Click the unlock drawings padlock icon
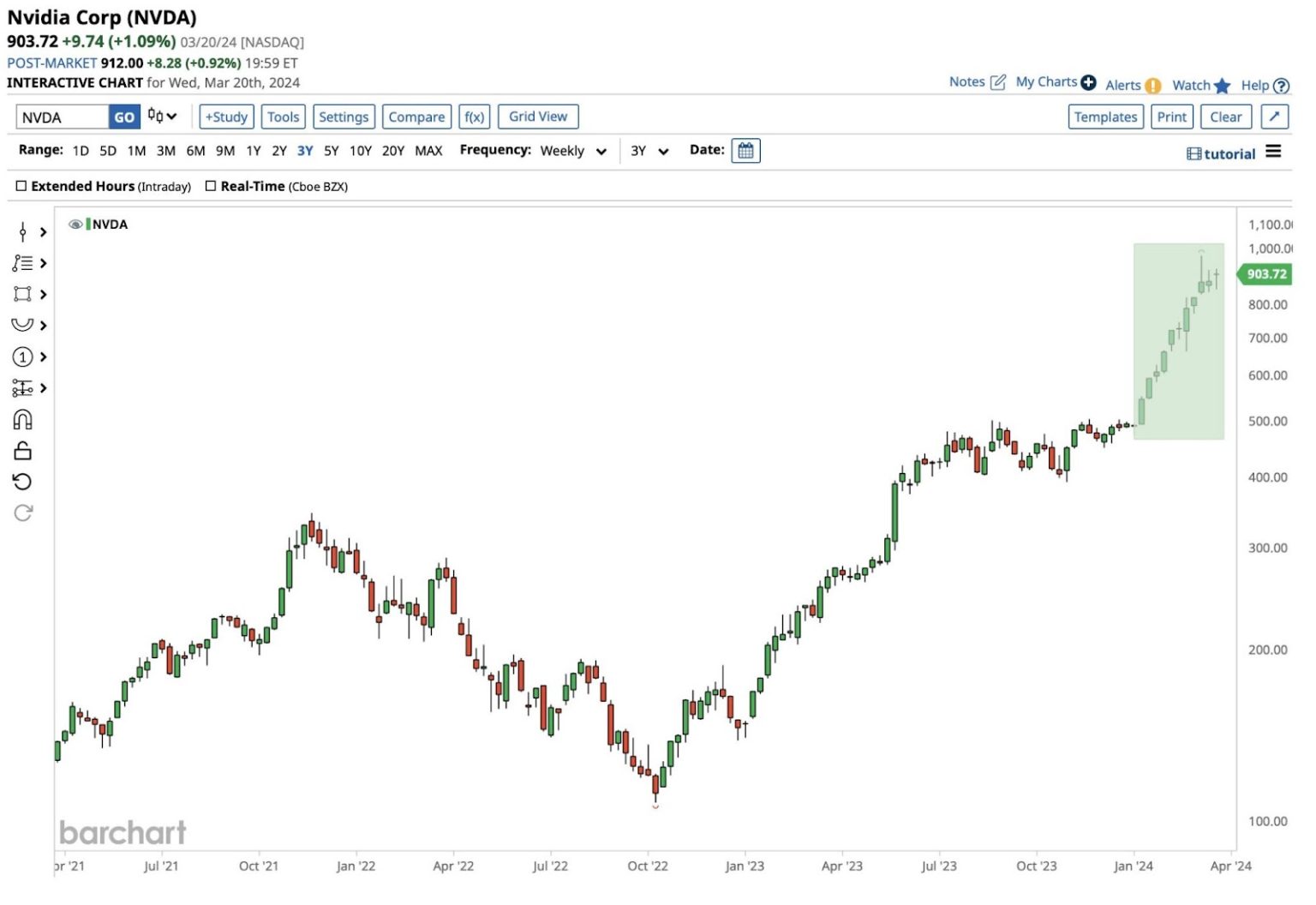 tap(23, 451)
